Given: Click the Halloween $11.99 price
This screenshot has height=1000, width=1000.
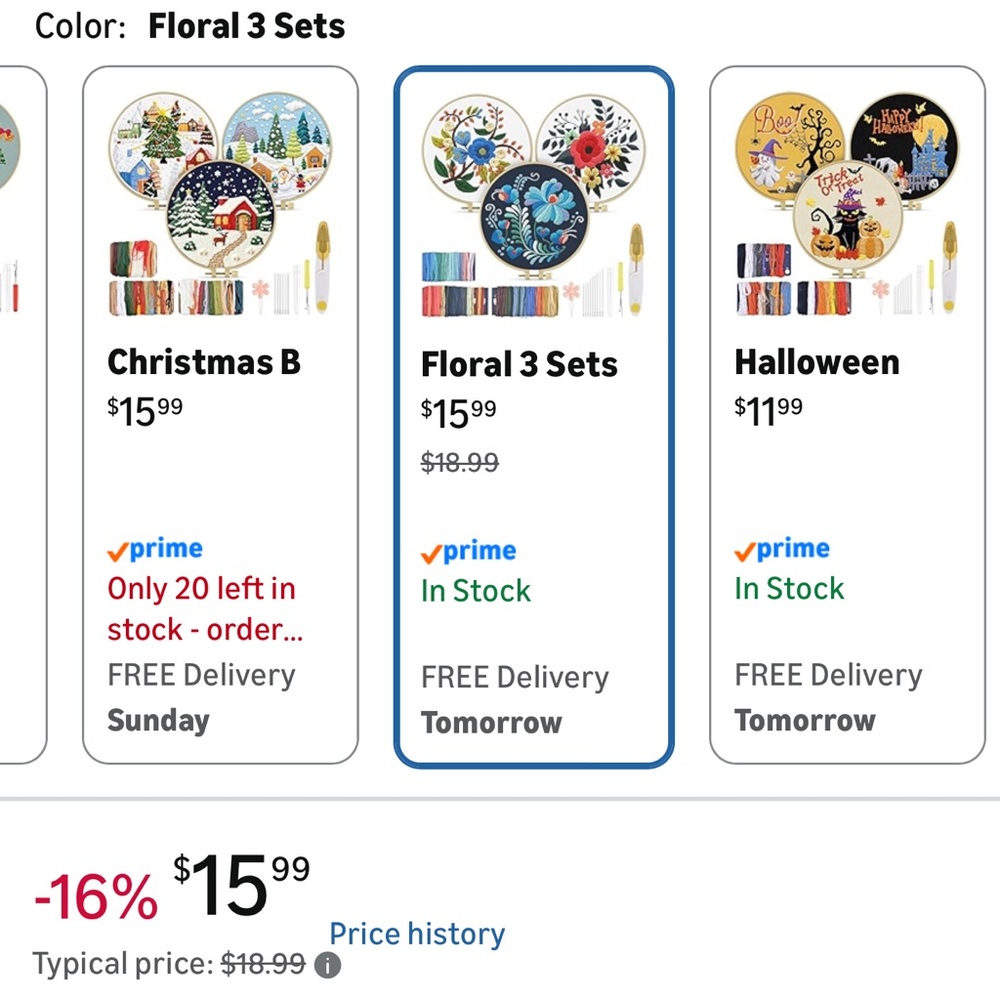Looking at the screenshot, I should pos(768,411).
